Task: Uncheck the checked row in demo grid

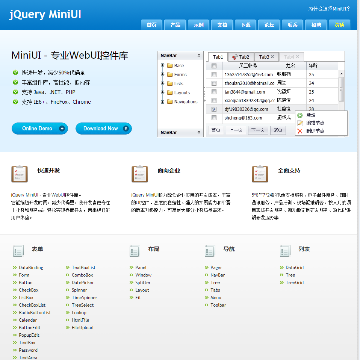Action: [x=214, y=109]
